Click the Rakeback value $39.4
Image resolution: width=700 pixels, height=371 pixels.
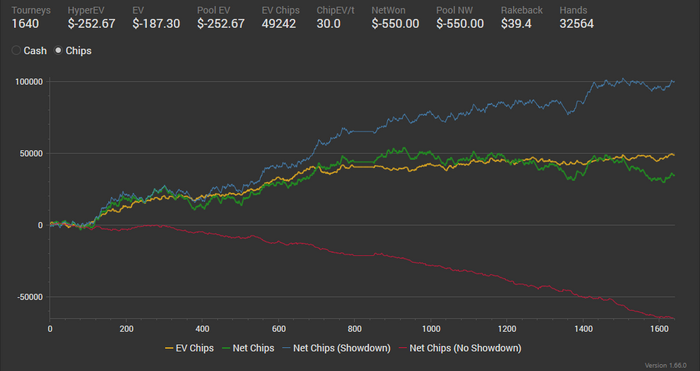516,24
